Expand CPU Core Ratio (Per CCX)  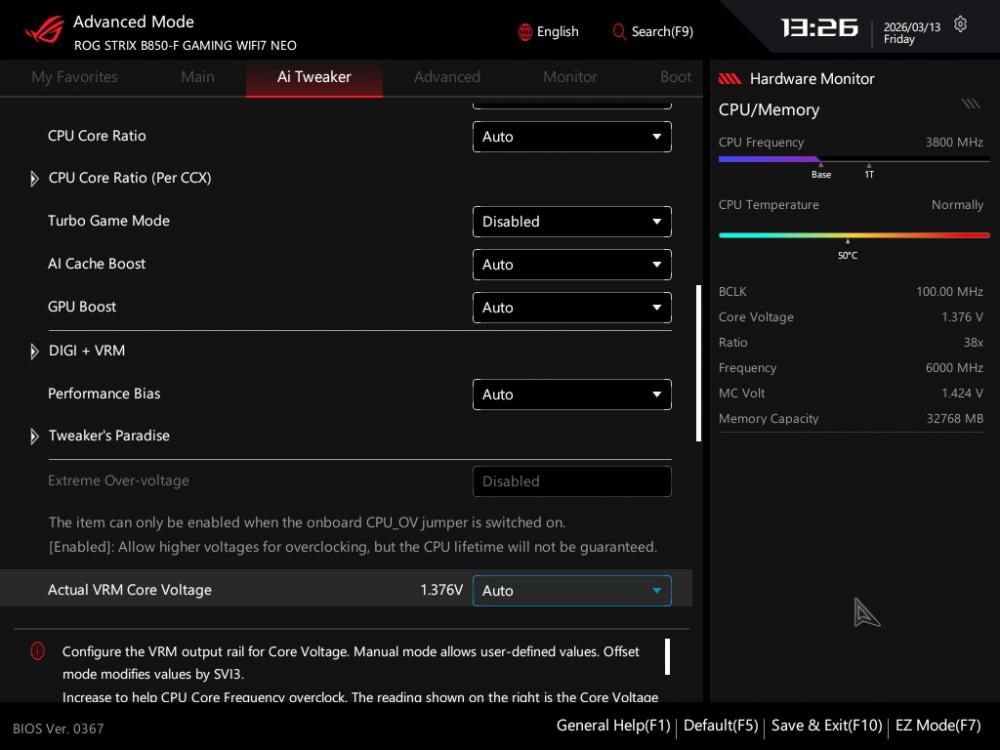click(35, 178)
